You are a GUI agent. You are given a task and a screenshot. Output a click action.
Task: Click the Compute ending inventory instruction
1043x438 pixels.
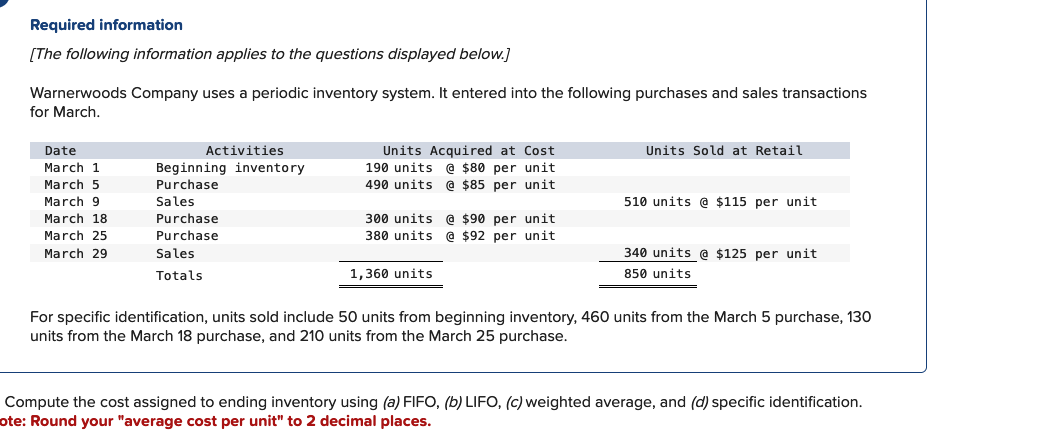[433, 402]
